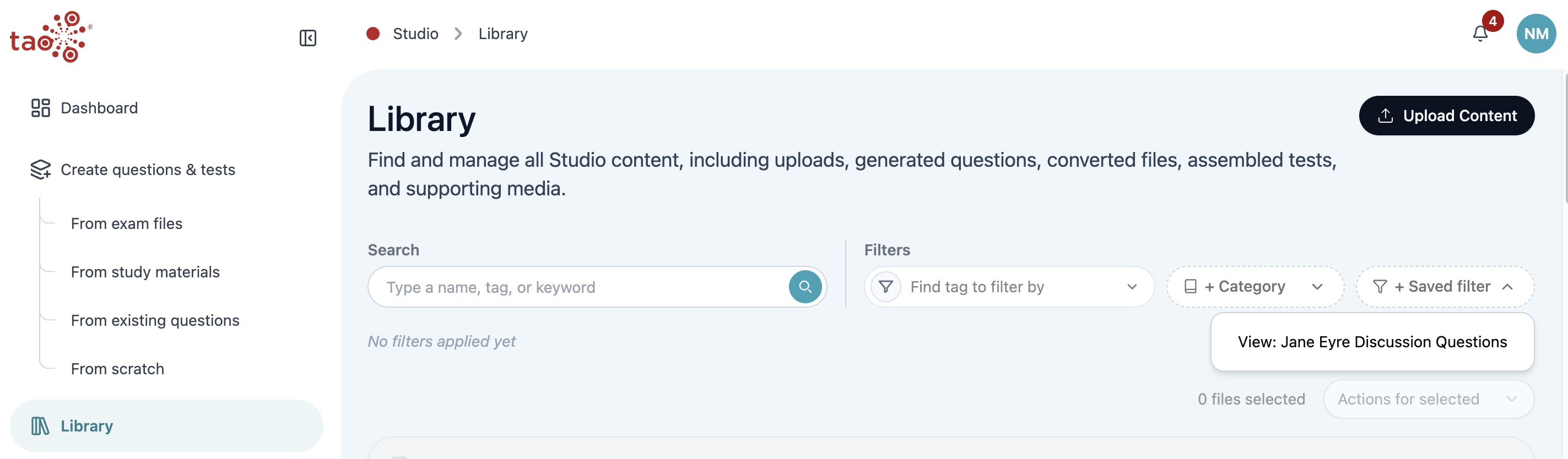
Task: Focus the search name, tag, or keyword field
Action: point(597,287)
